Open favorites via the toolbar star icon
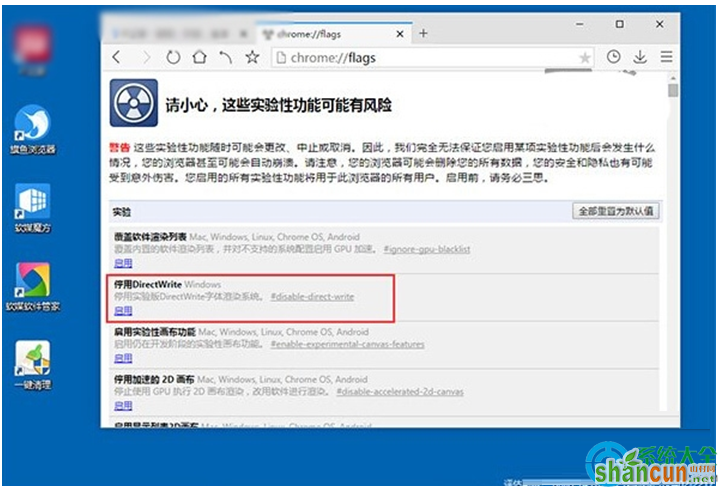The width and height of the screenshot is (720, 489). [x=252, y=57]
